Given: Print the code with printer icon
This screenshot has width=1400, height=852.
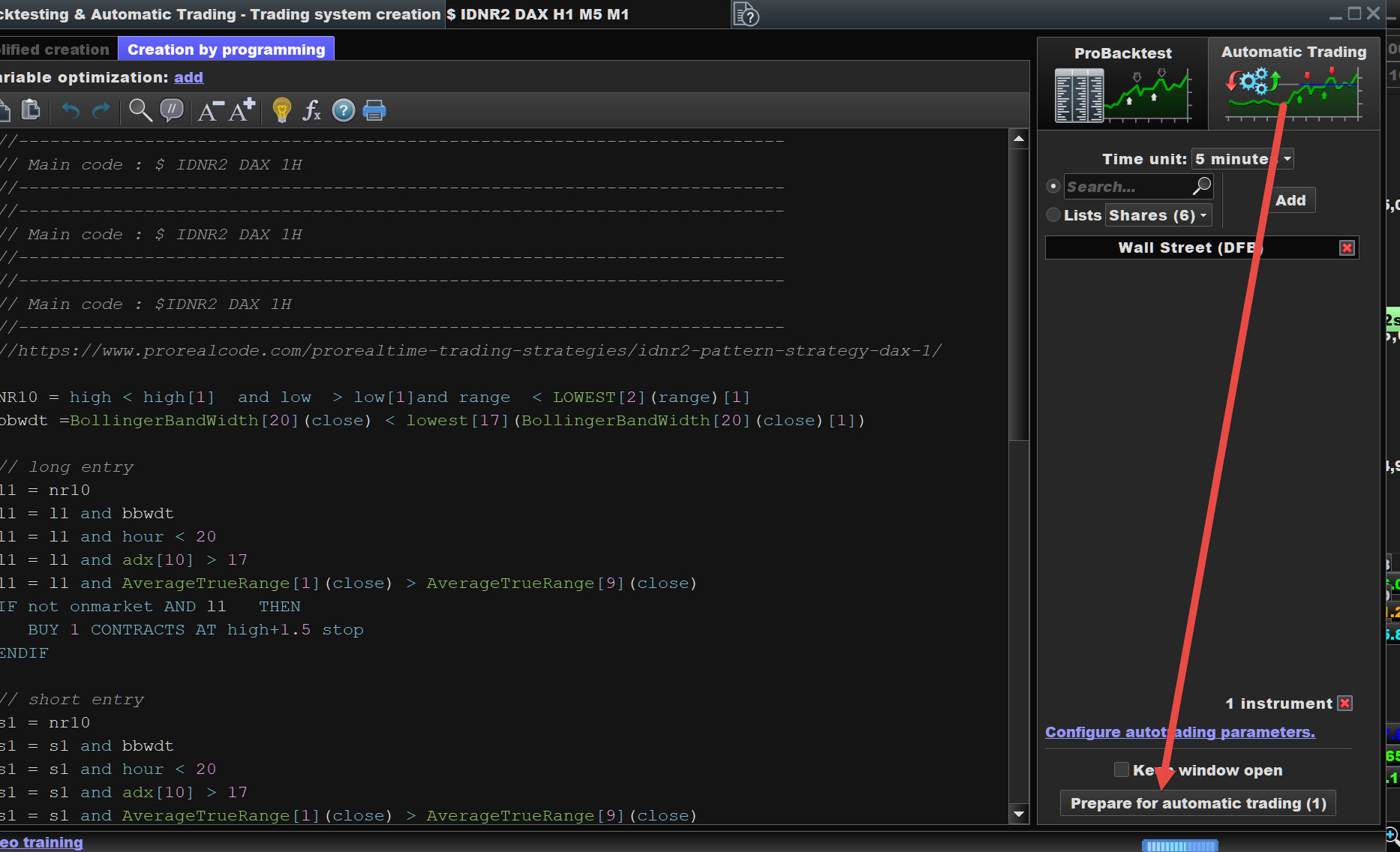Looking at the screenshot, I should pos(374,111).
